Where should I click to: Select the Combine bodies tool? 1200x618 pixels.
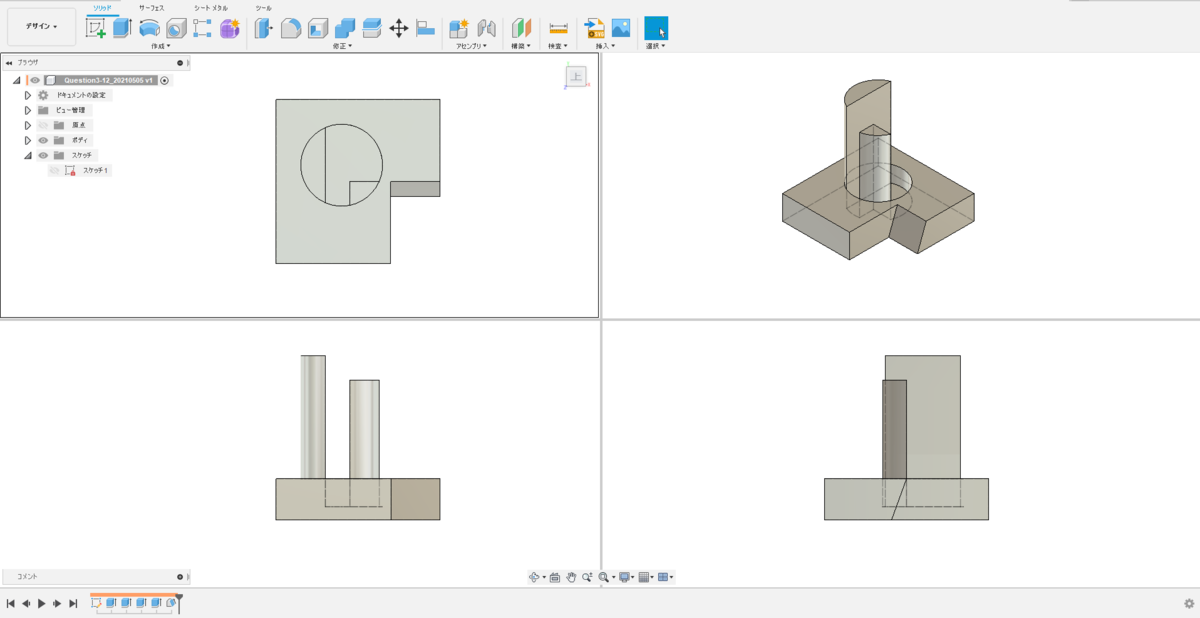(x=345, y=28)
